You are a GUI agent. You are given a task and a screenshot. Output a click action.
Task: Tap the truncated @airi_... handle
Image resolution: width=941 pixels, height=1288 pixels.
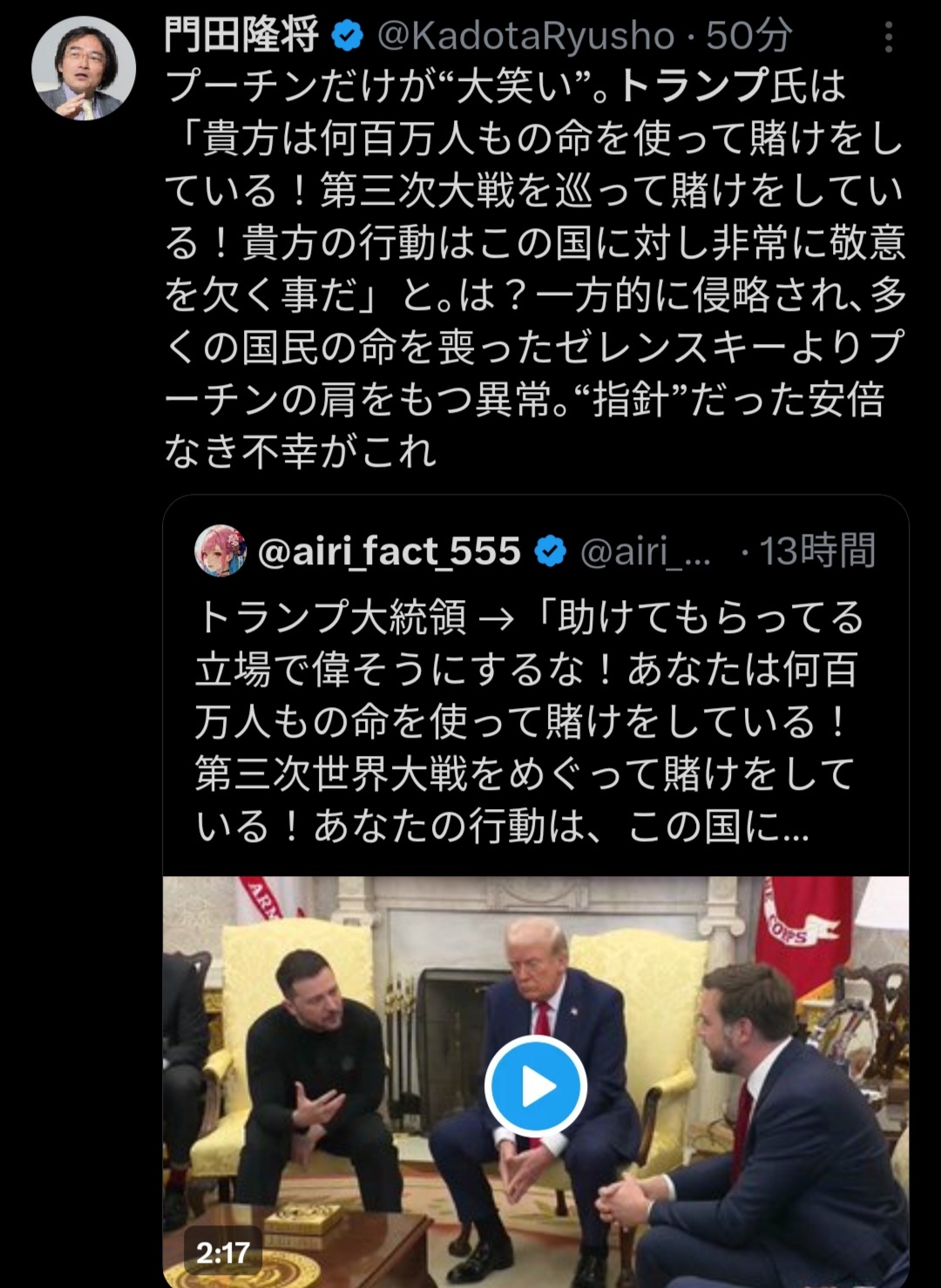[646, 551]
